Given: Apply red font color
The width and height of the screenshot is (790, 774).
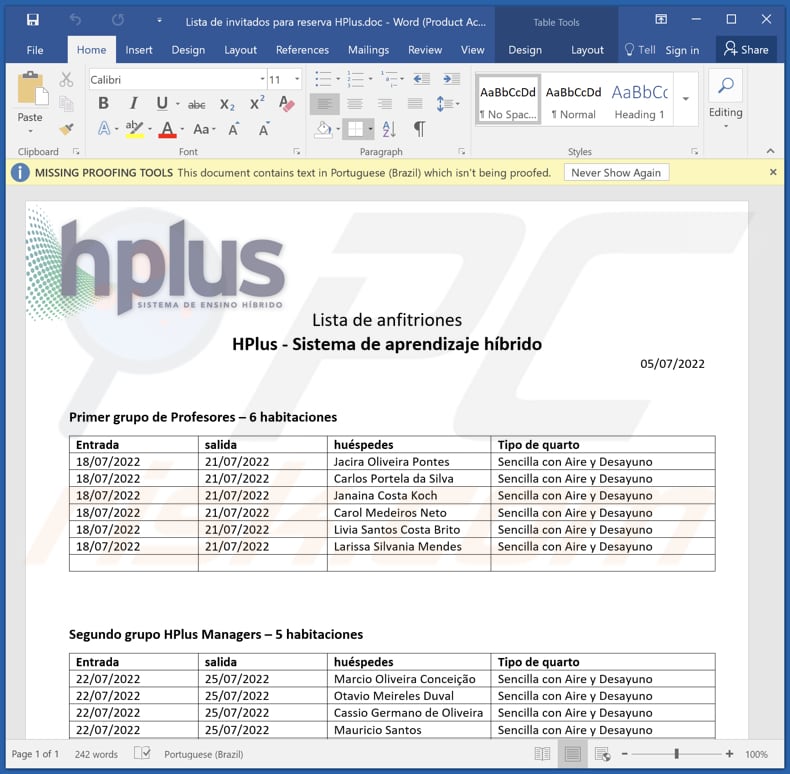Looking at the screenshot, I should (x=167, y=130).
